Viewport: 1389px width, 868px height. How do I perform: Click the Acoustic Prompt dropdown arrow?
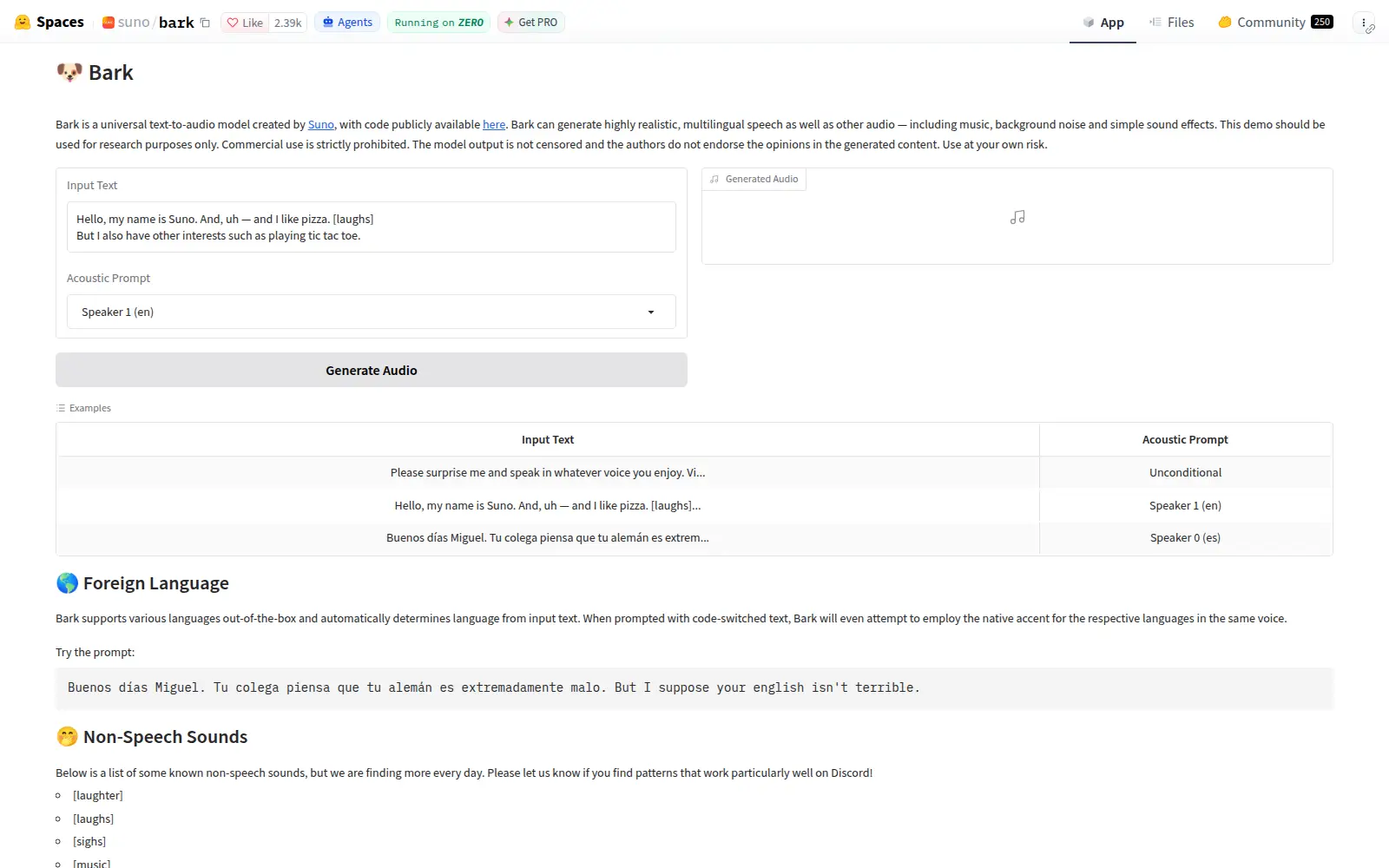[651, 312]
